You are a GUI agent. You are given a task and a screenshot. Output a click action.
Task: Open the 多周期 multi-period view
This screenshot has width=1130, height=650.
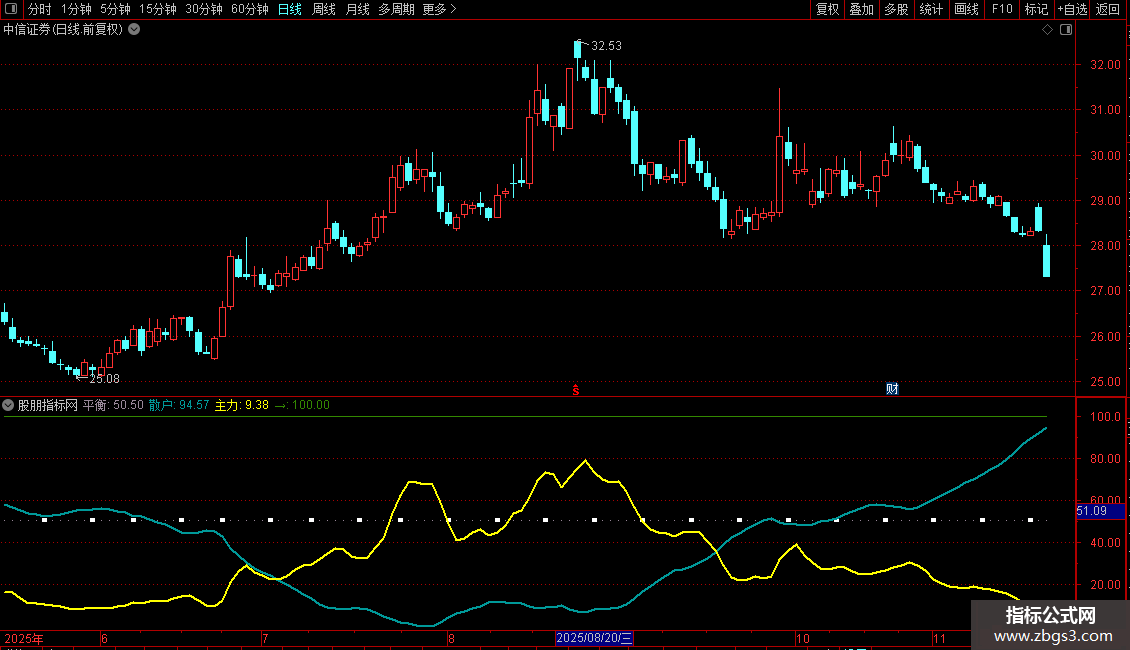coord(396,9)
